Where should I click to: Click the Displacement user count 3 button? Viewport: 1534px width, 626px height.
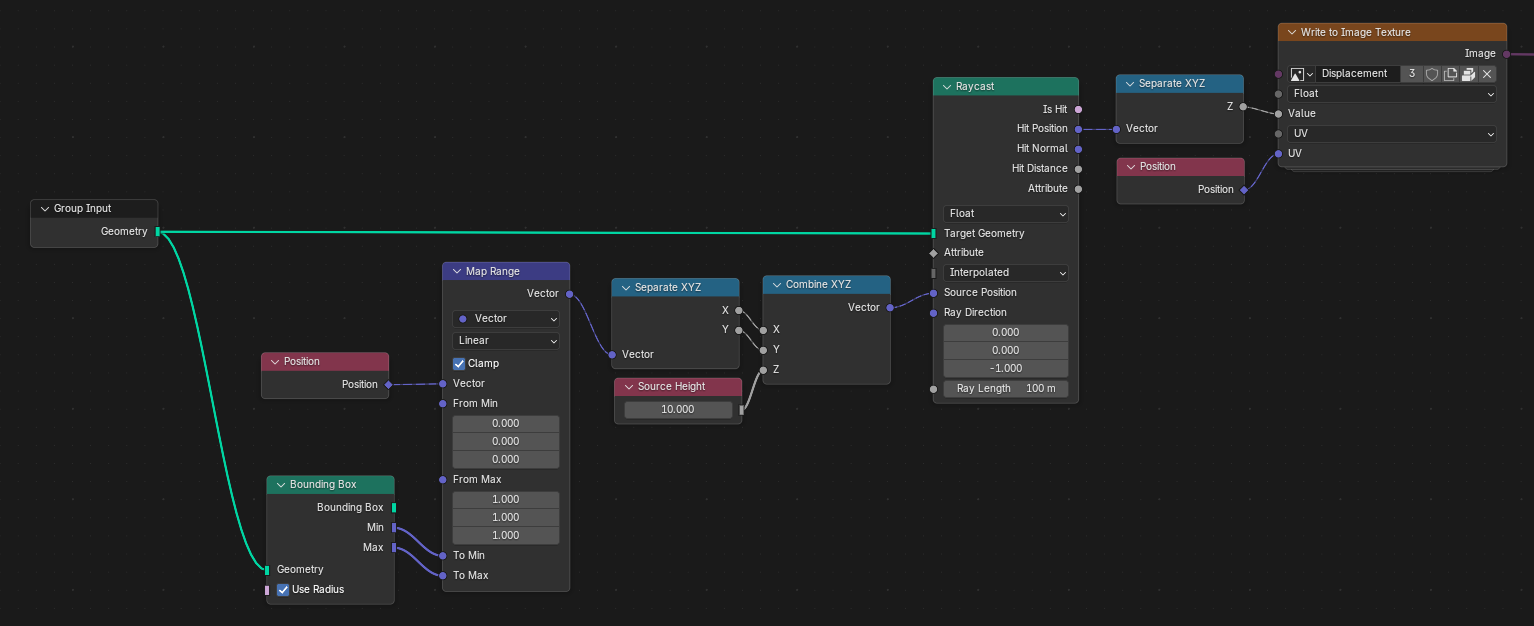(1412, 74)
